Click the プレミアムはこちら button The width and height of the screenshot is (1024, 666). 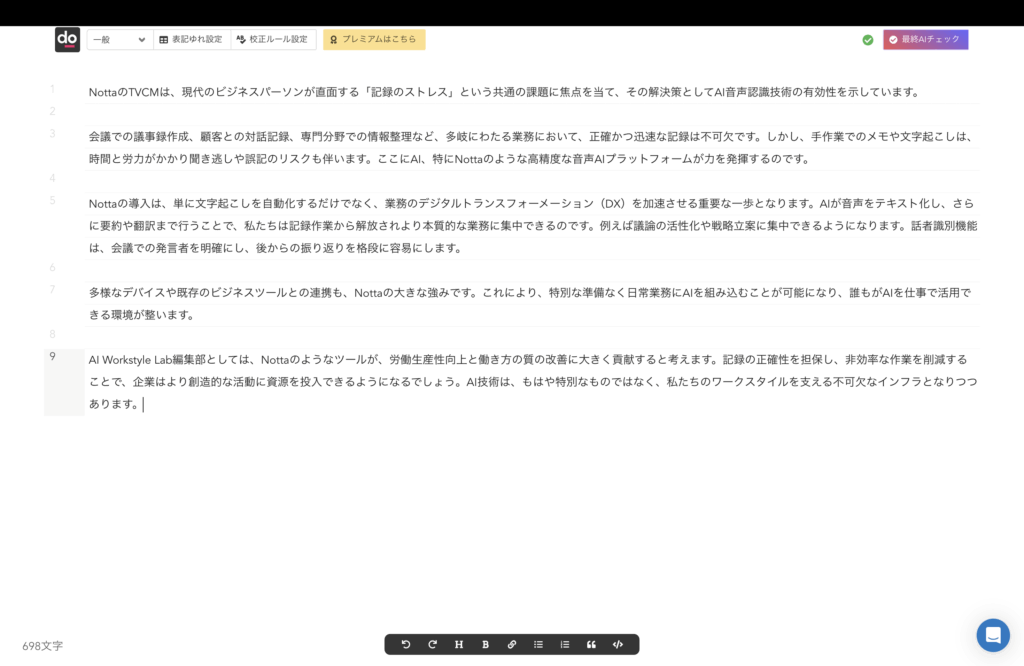point(374,40)
